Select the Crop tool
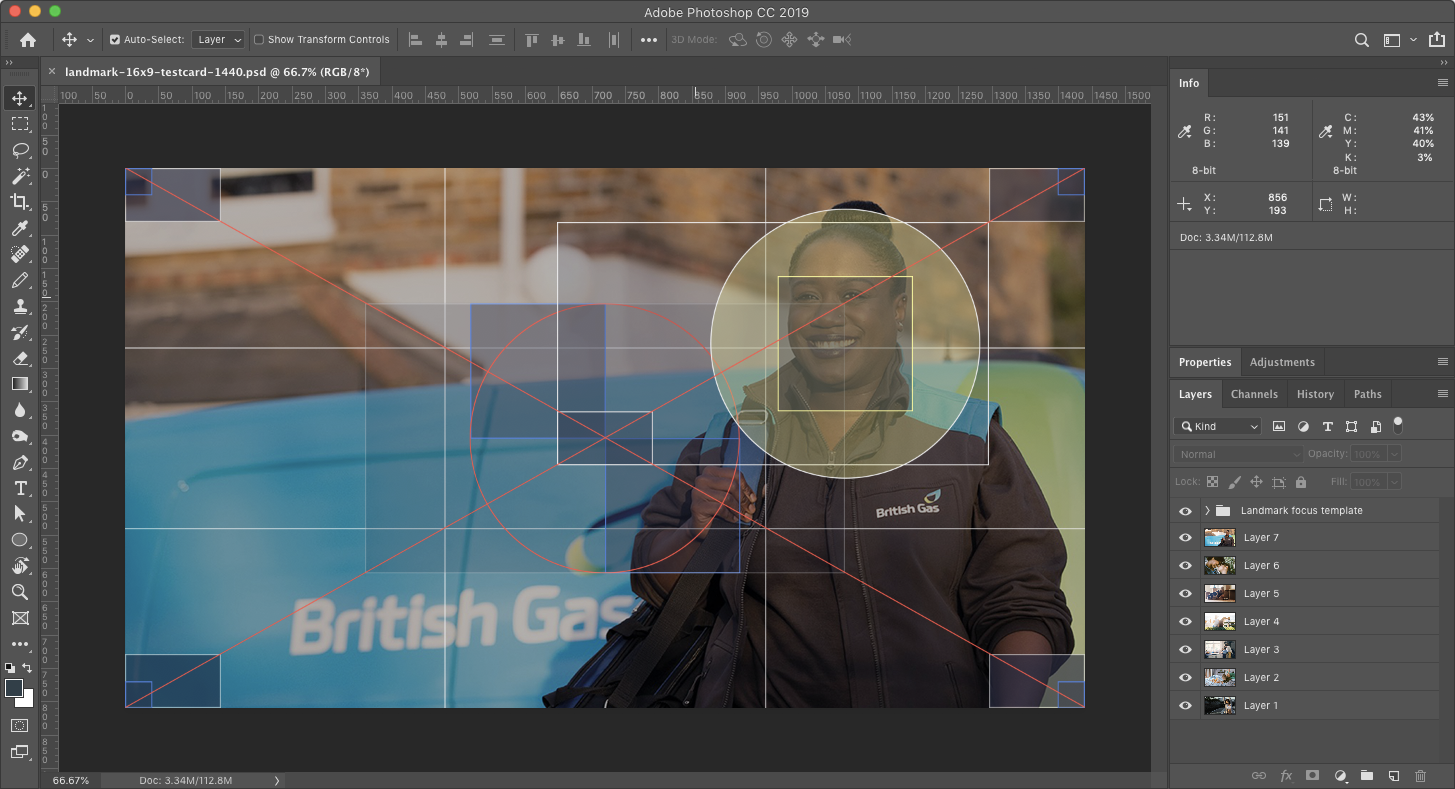1455x789 pixels. tap(20, 202)
